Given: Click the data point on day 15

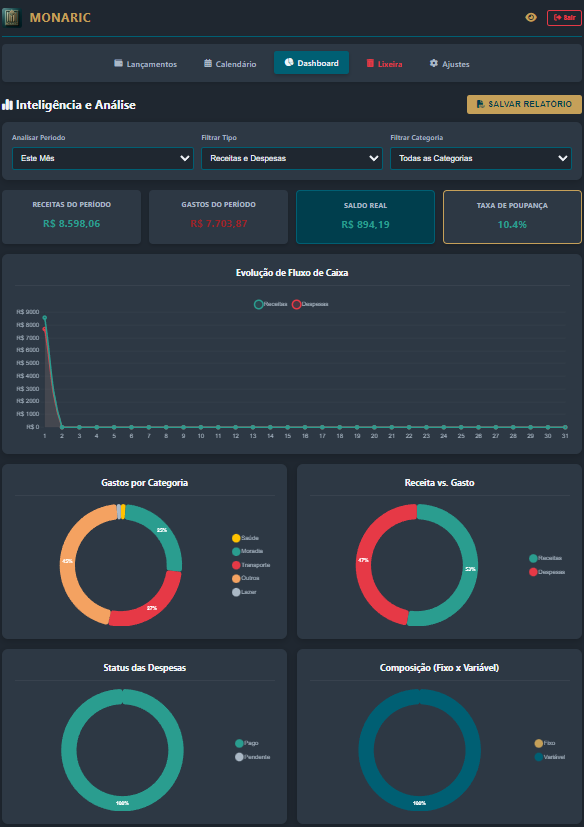Looking at the screenshot, I should (x=288, y=427).
